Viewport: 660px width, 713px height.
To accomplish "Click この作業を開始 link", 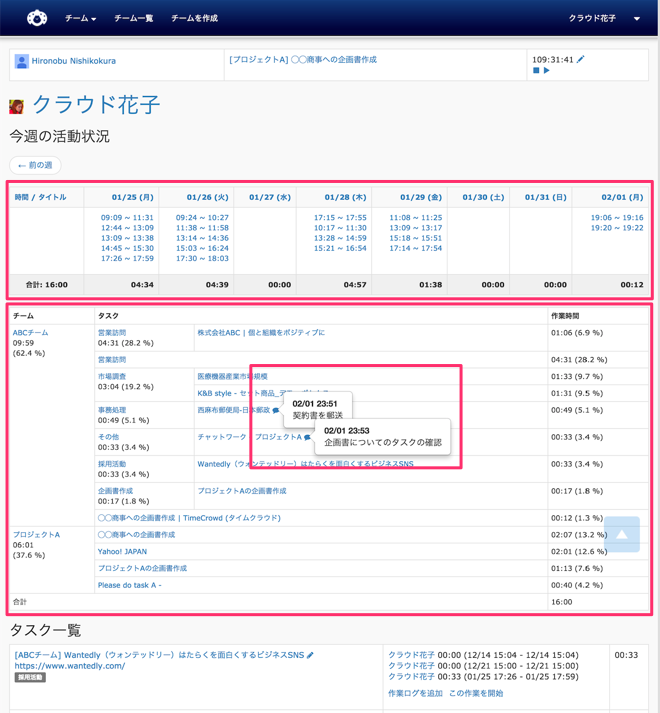I will (476, 693).
